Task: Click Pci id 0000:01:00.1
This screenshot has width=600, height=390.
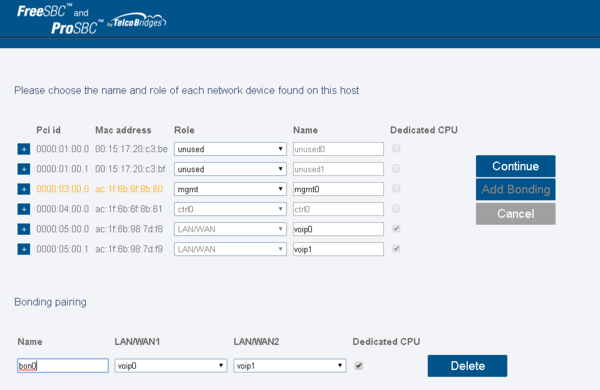Action: (x=62, y=169)
